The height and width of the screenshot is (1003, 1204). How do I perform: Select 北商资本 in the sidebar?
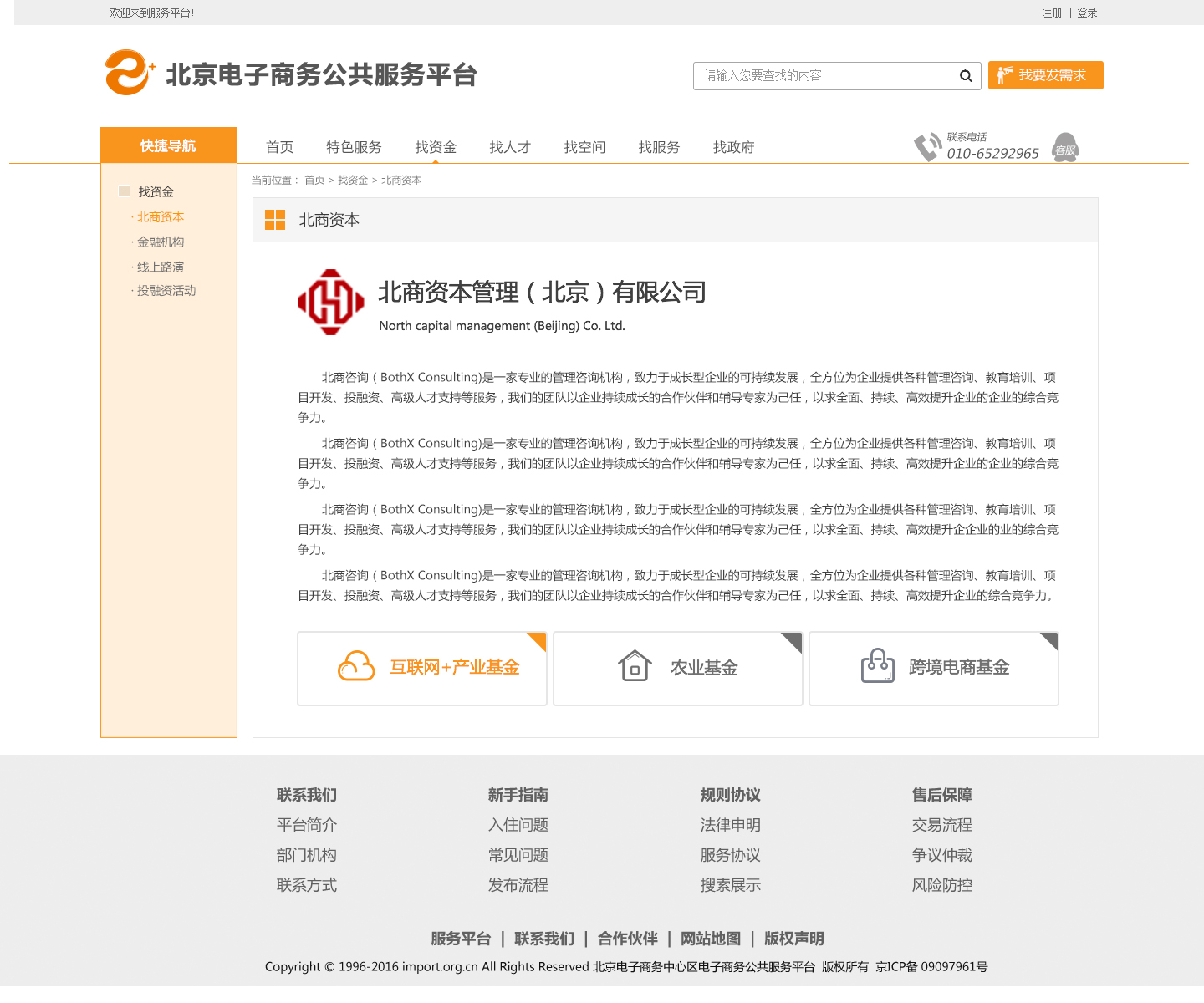click(161, 217)
